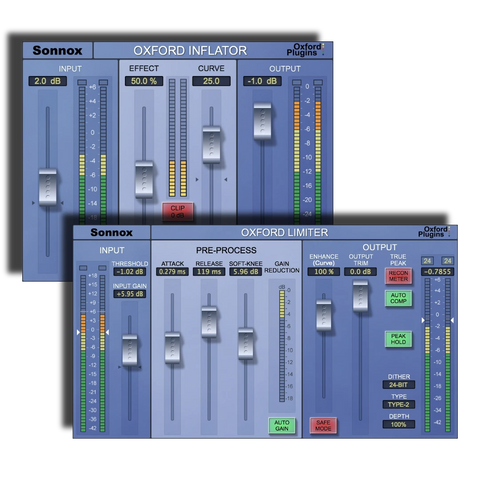The width and height of the screenshot is (480, 480).
Task: Click the Inflator effect value 50.0 %
Action: pos(144,81)
